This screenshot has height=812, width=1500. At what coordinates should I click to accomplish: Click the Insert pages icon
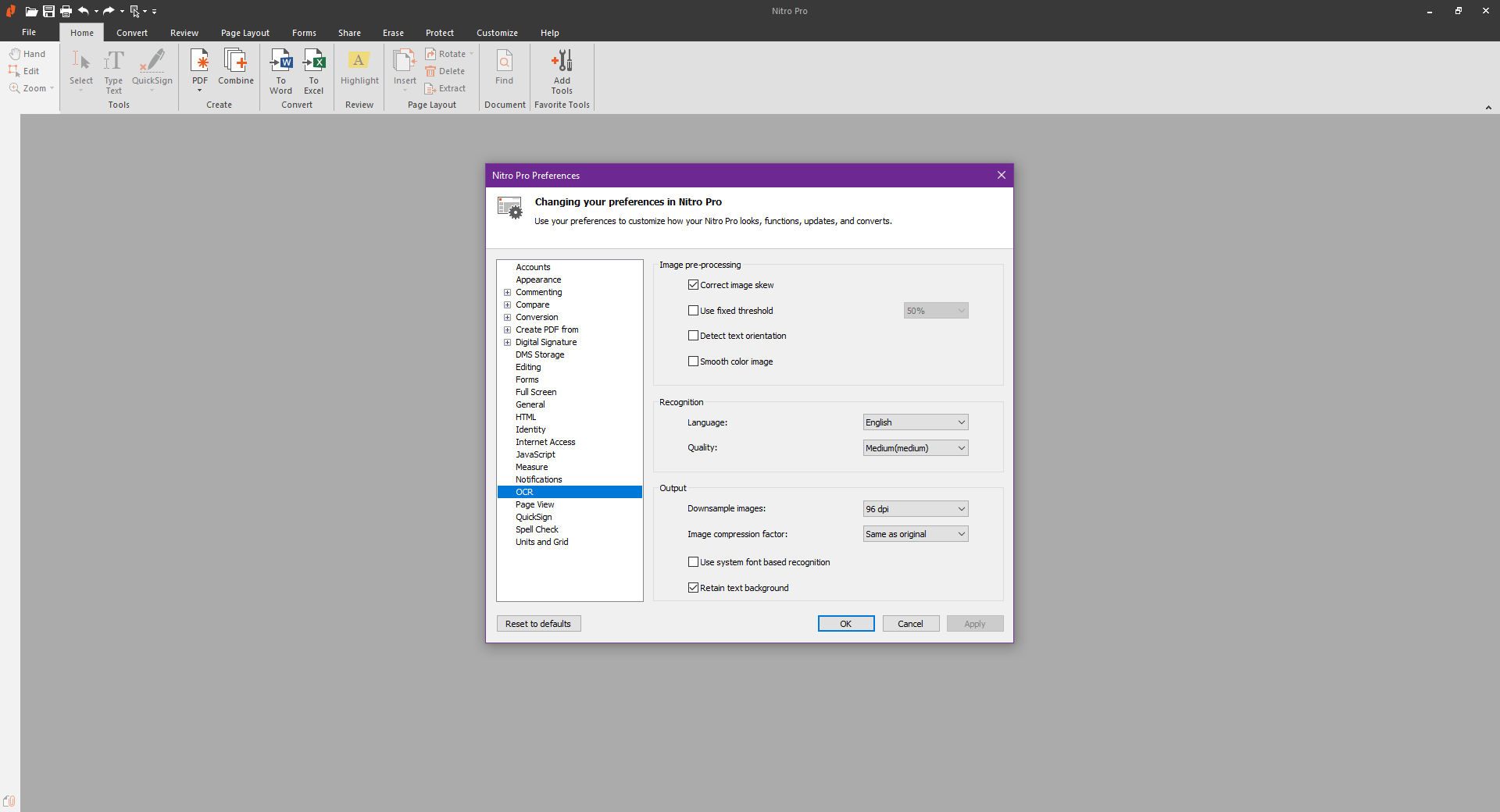point(405,70)
